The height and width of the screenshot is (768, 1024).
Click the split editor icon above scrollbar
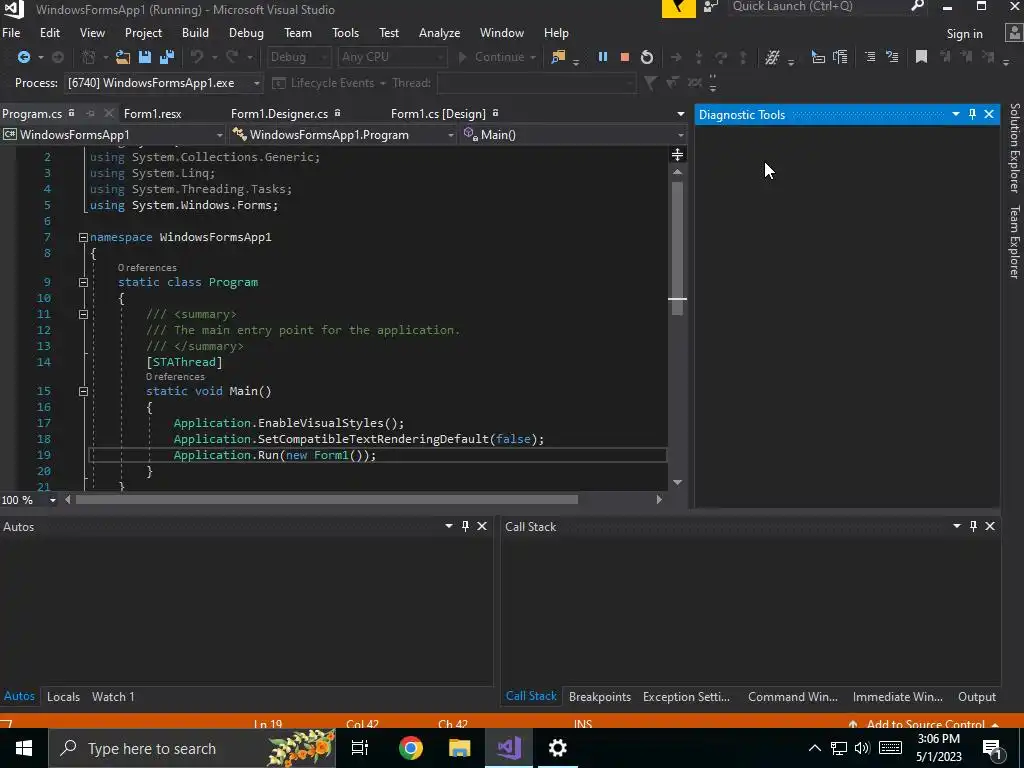[677, 155]
